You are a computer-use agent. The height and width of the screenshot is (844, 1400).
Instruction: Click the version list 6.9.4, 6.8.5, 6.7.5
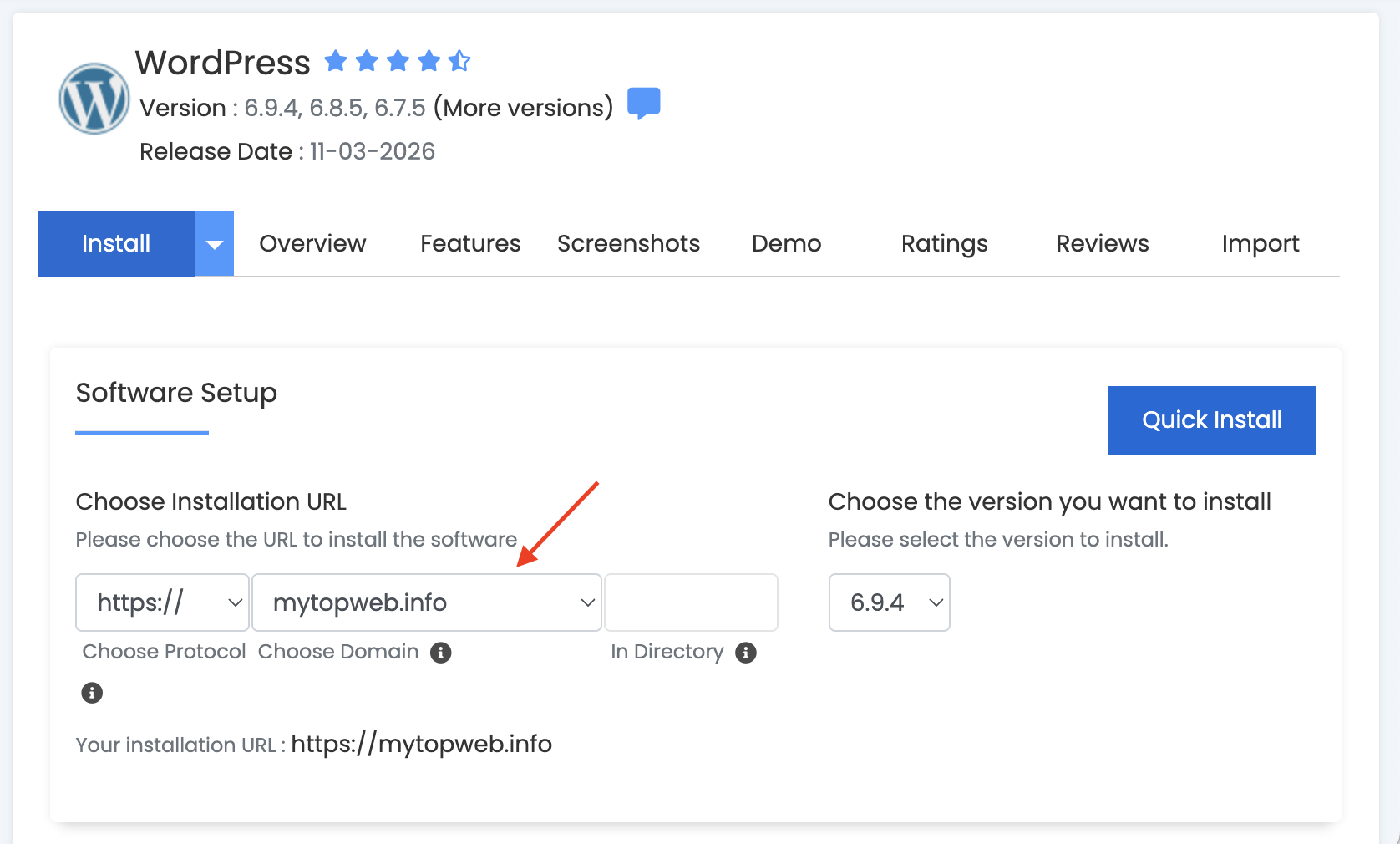click(x=334, y=108)
